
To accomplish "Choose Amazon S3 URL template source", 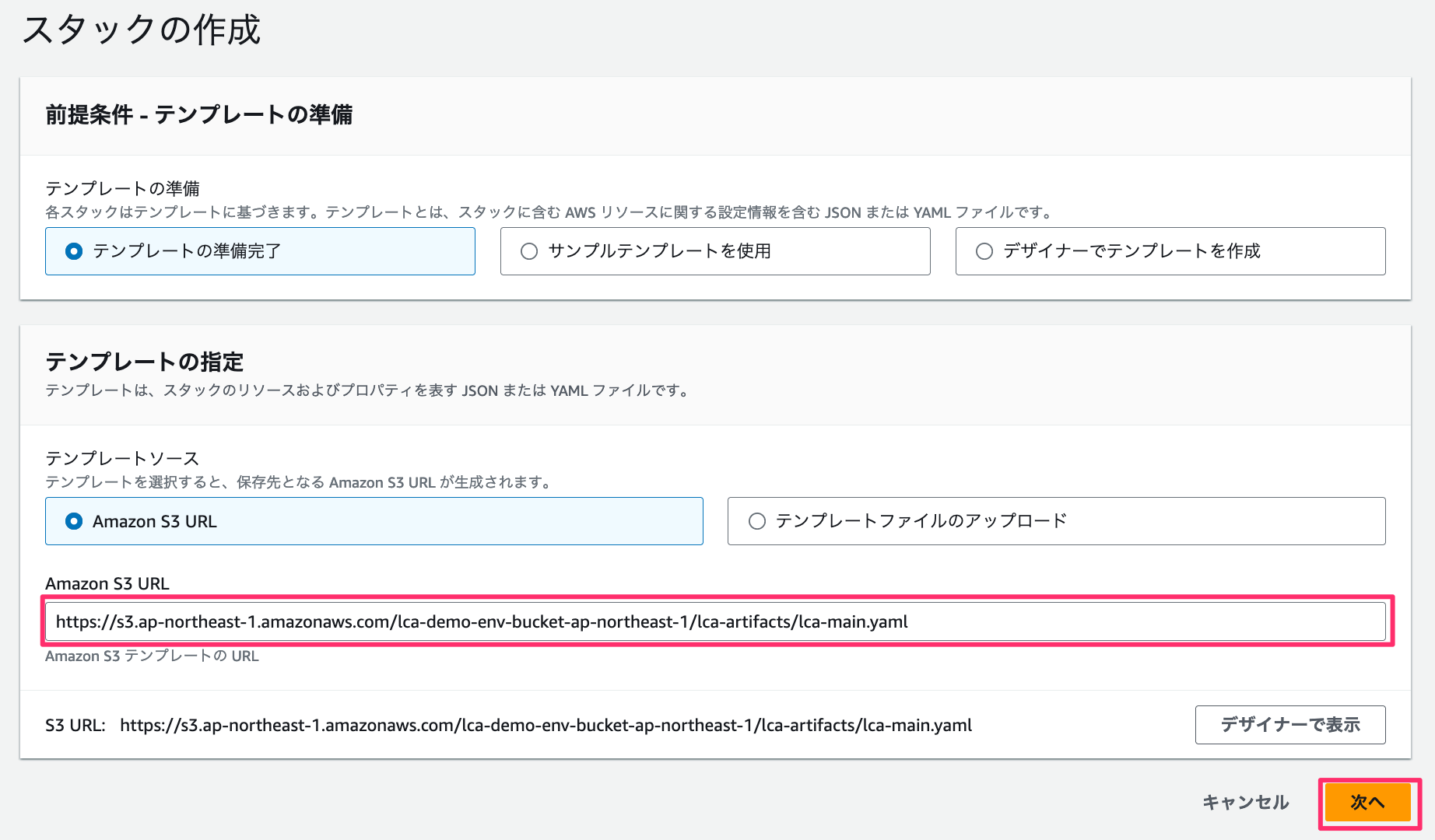I will pos(374,521).
